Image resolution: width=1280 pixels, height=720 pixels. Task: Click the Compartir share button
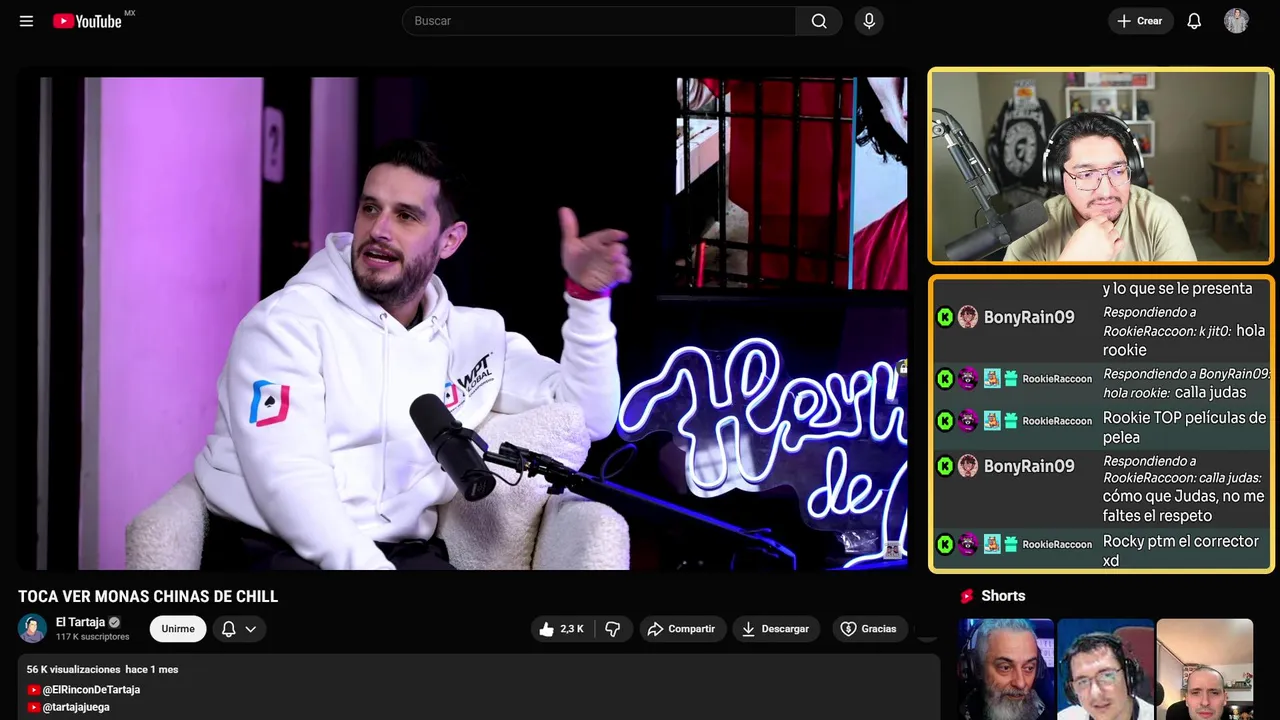tap(681, 629)
